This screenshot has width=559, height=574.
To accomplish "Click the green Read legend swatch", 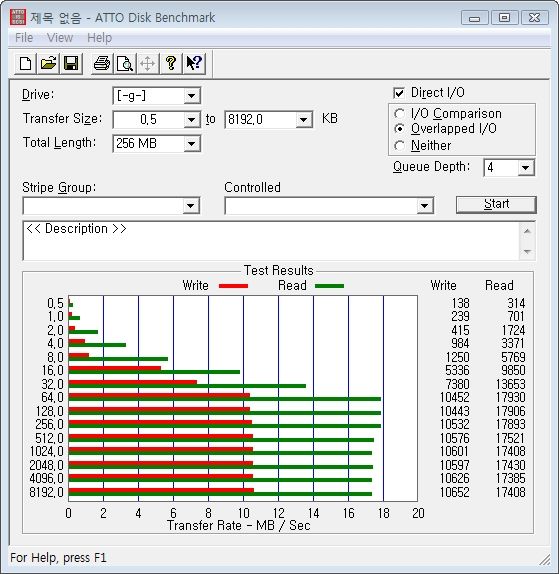I will pos(329,286).
